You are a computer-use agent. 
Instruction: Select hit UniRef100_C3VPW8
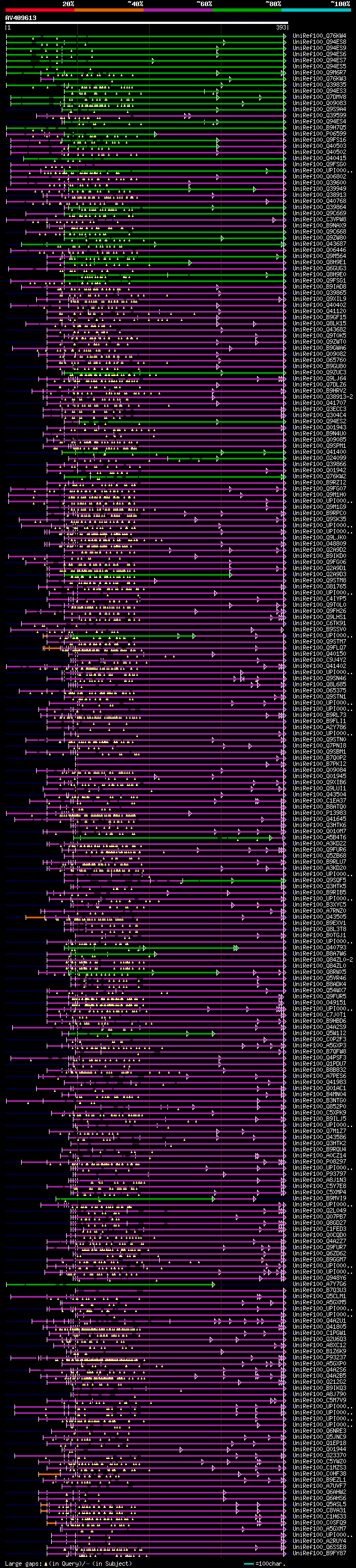click(x=319, y=219)
